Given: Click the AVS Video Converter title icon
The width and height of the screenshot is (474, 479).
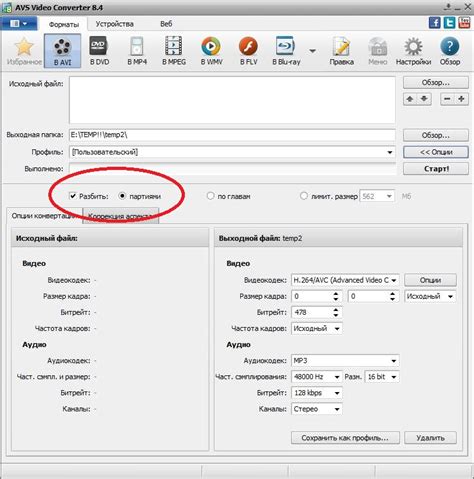Looking at the screenshot, I should [7, 7].
